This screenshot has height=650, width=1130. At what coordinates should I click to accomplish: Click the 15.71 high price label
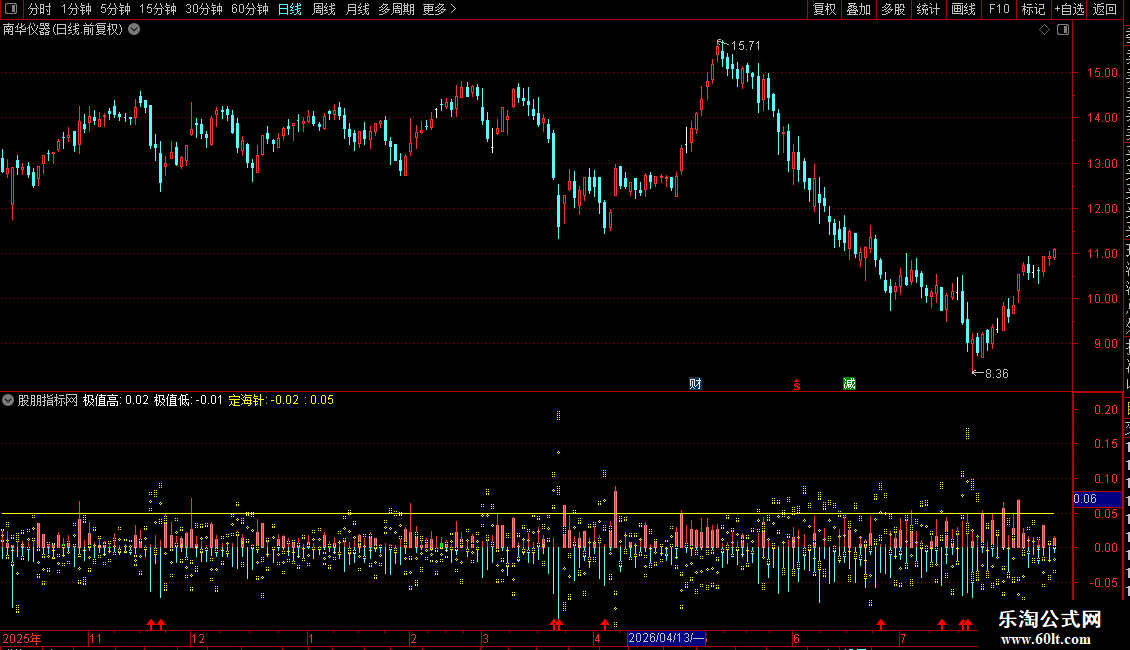click(x=745, y=45)
